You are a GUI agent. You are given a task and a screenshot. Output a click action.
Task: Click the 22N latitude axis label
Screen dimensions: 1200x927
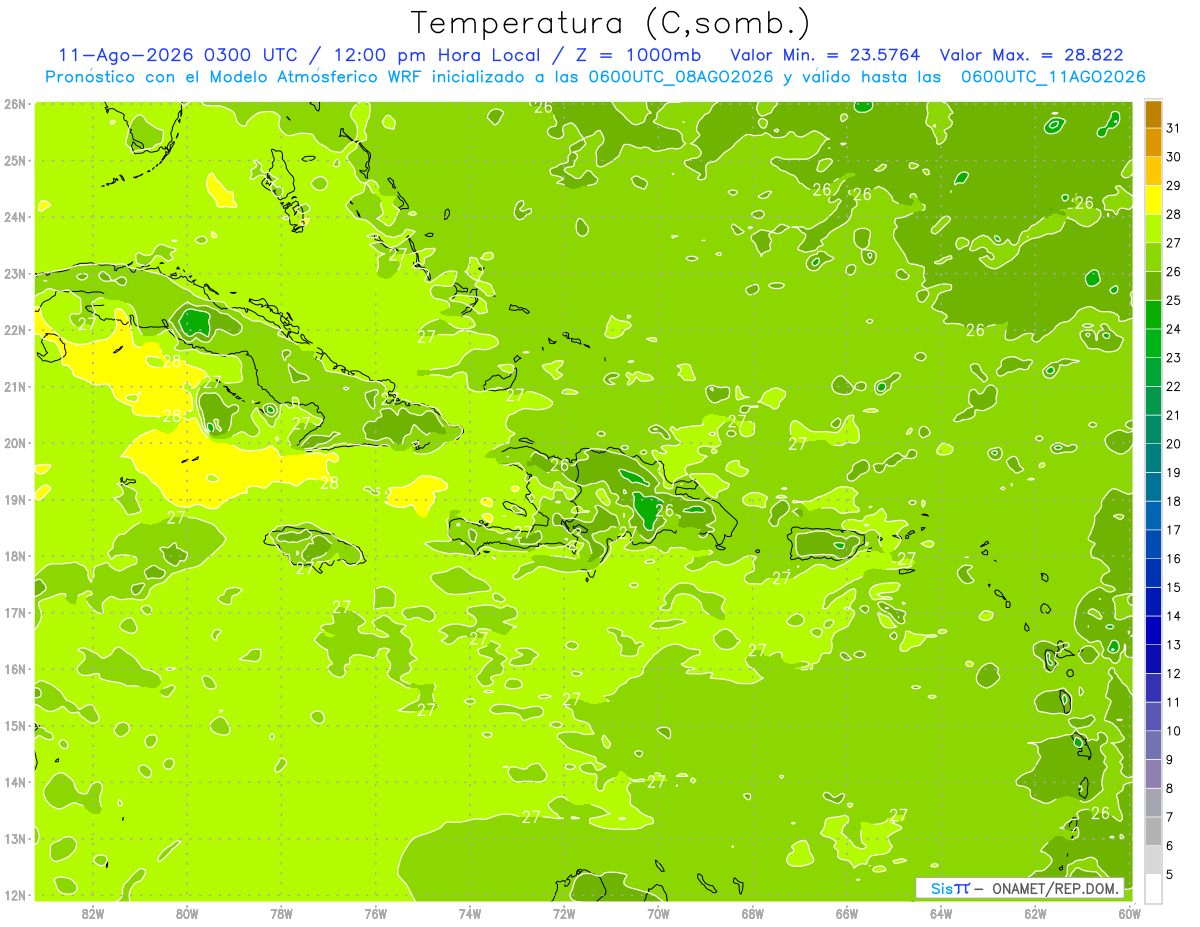15,329
